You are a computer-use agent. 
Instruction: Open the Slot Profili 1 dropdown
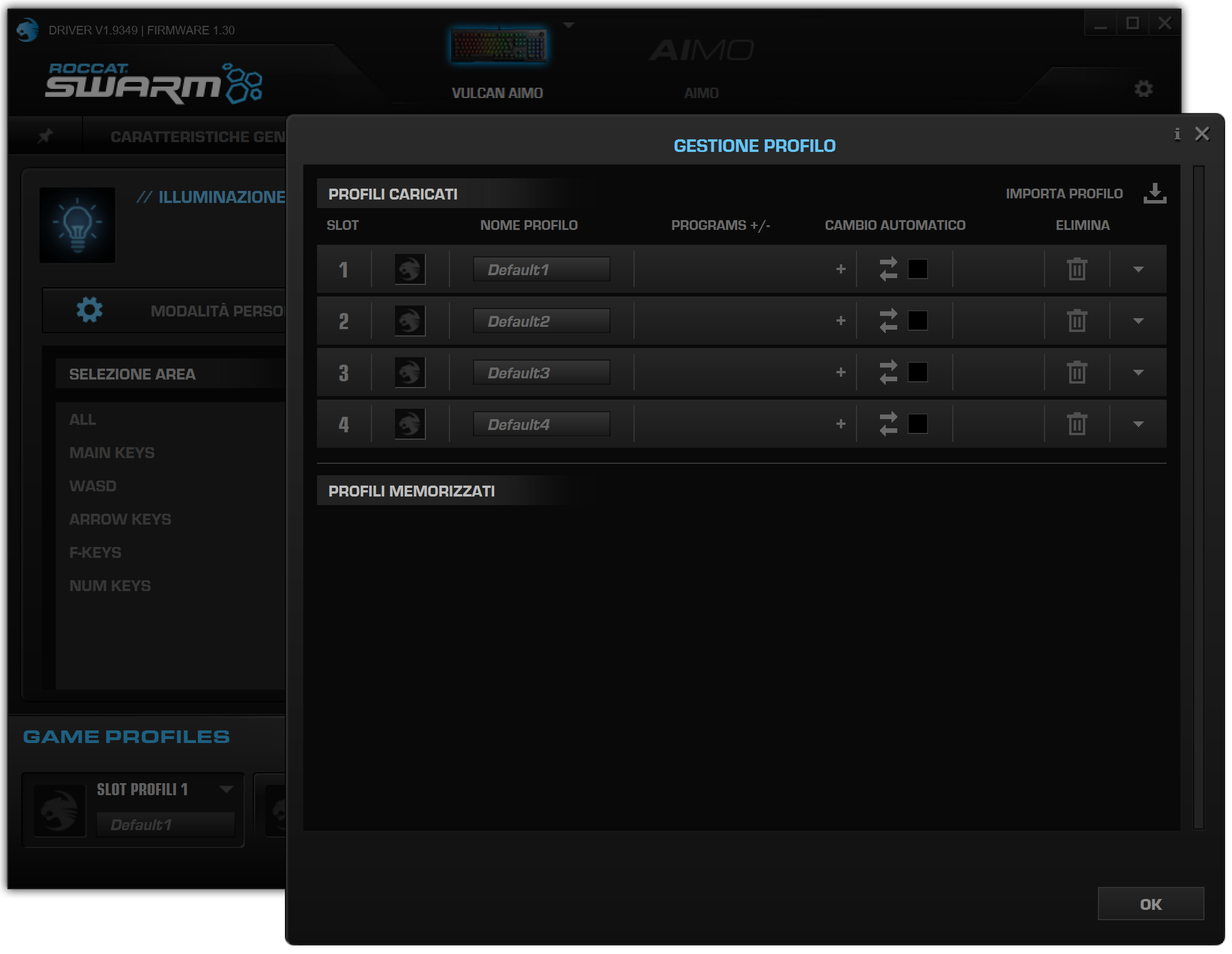tap(227, 789)
